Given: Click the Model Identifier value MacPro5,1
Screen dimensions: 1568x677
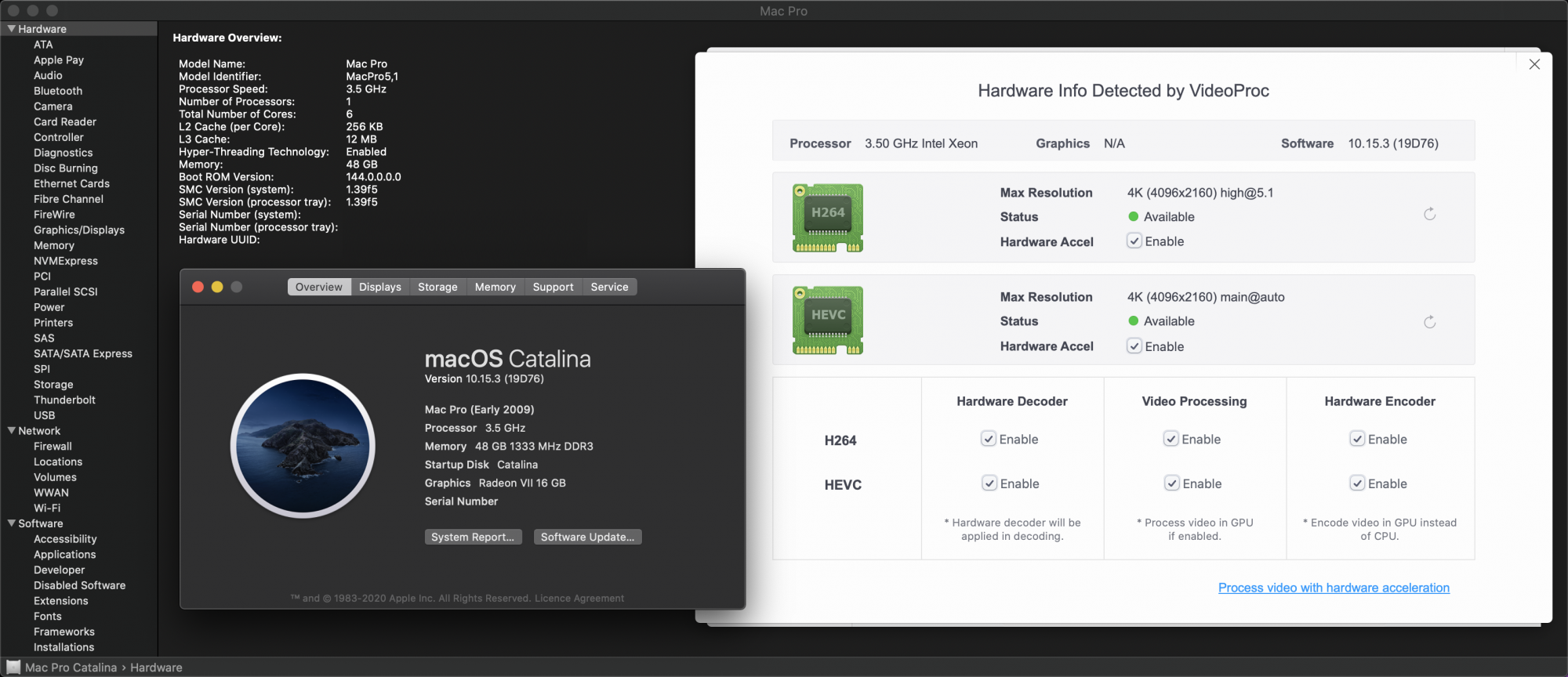Looking at the screenshot, I should pyautogui.click(x=372, y=76).
